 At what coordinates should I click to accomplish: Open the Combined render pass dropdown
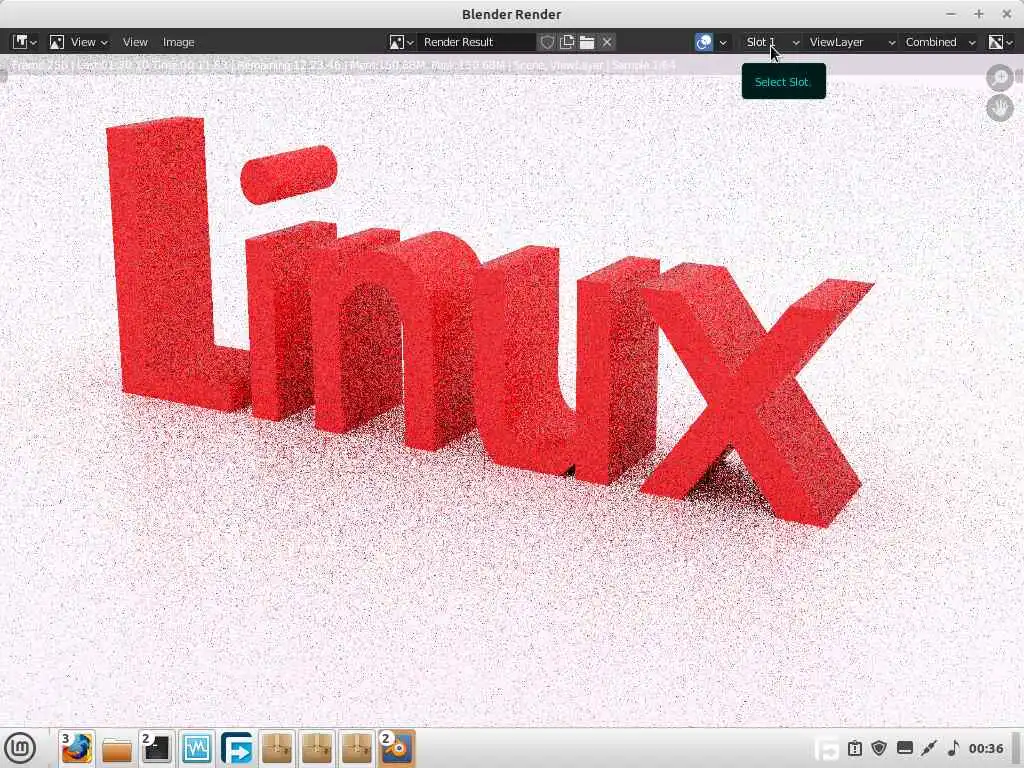pyautogui.click(x=940, y=42)
